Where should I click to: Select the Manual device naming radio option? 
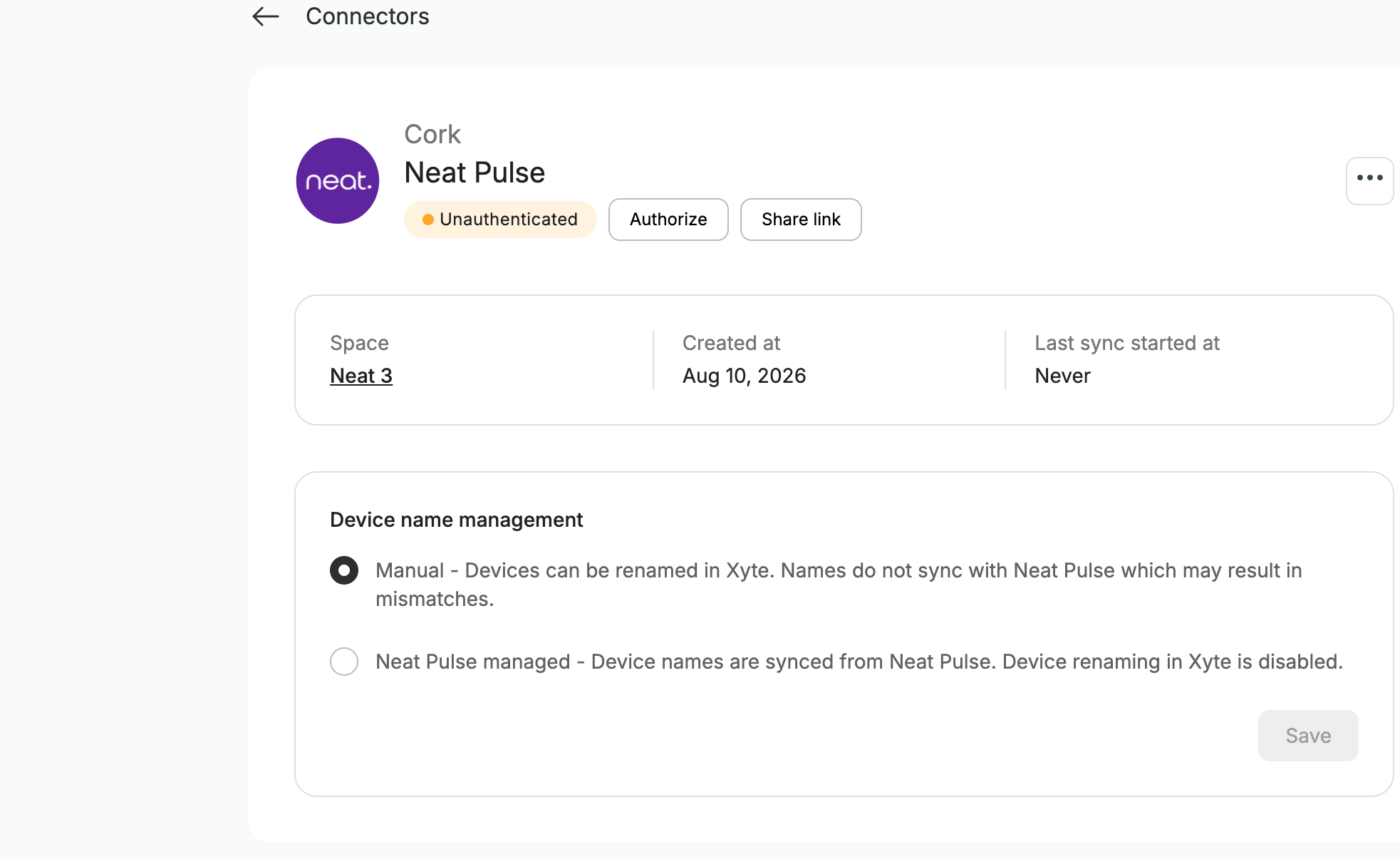[x=344, y=570]
